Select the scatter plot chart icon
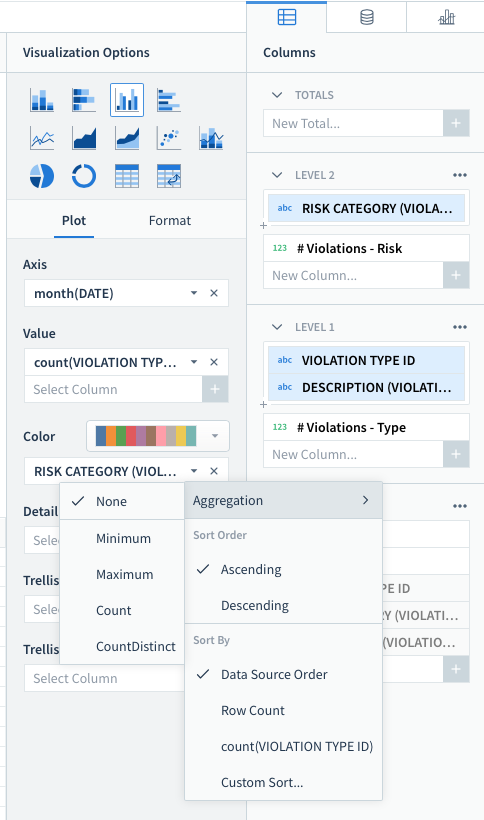Screen dimensions: 484x820 [169, 138]
